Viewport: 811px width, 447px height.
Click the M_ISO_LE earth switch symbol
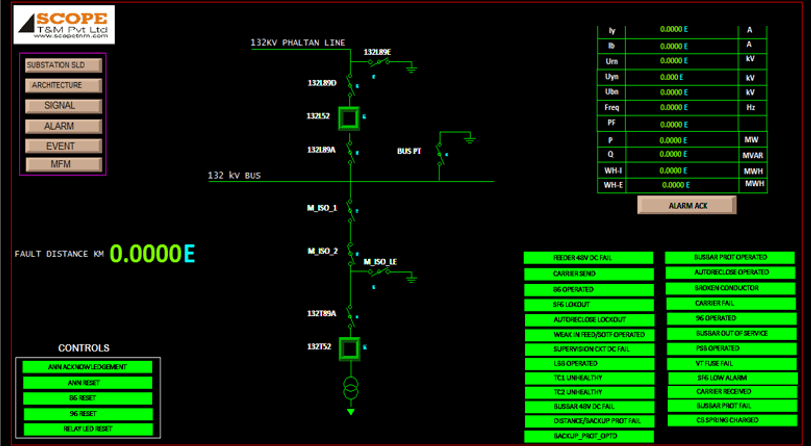[375, 276]
